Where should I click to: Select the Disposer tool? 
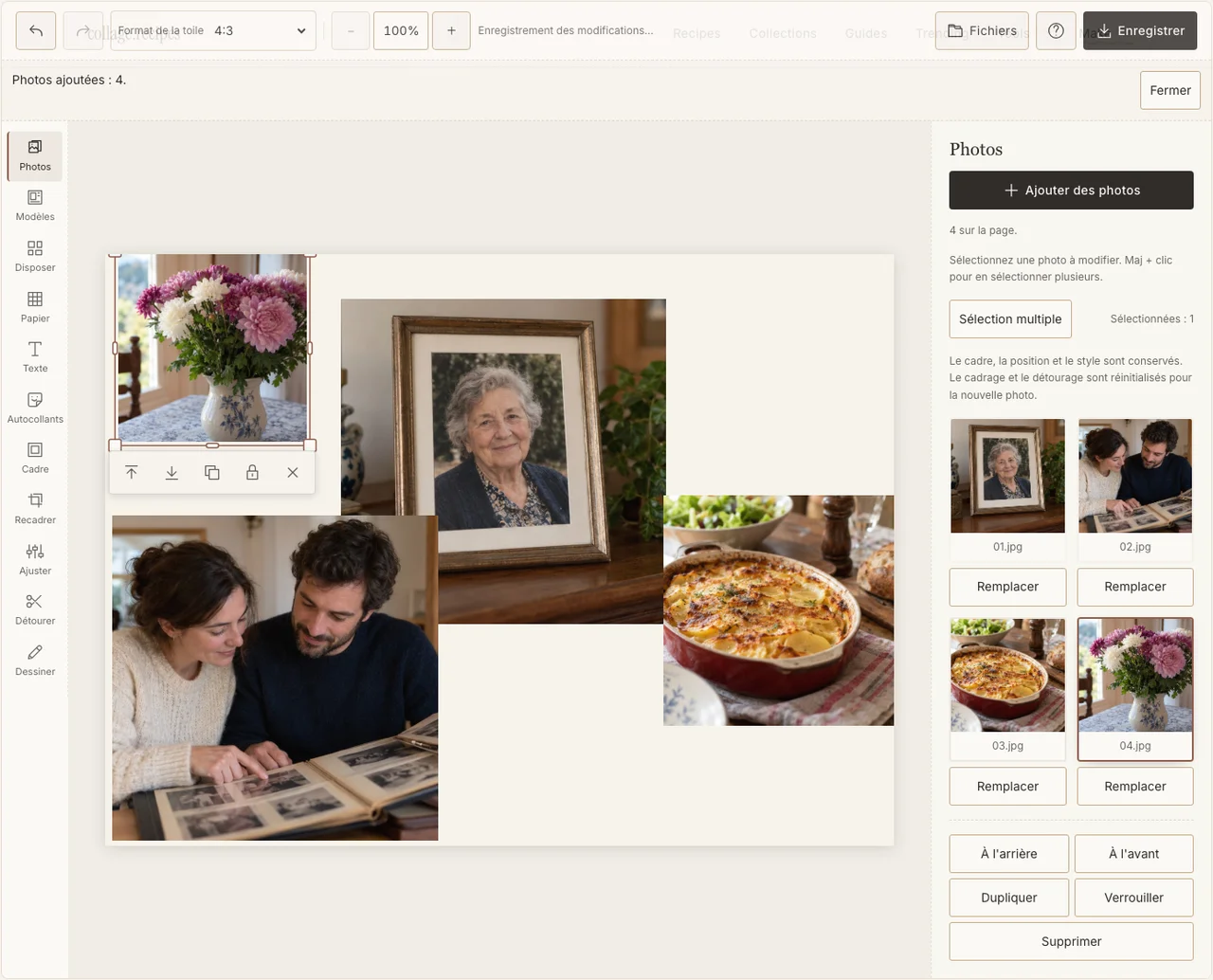[35, 256]
